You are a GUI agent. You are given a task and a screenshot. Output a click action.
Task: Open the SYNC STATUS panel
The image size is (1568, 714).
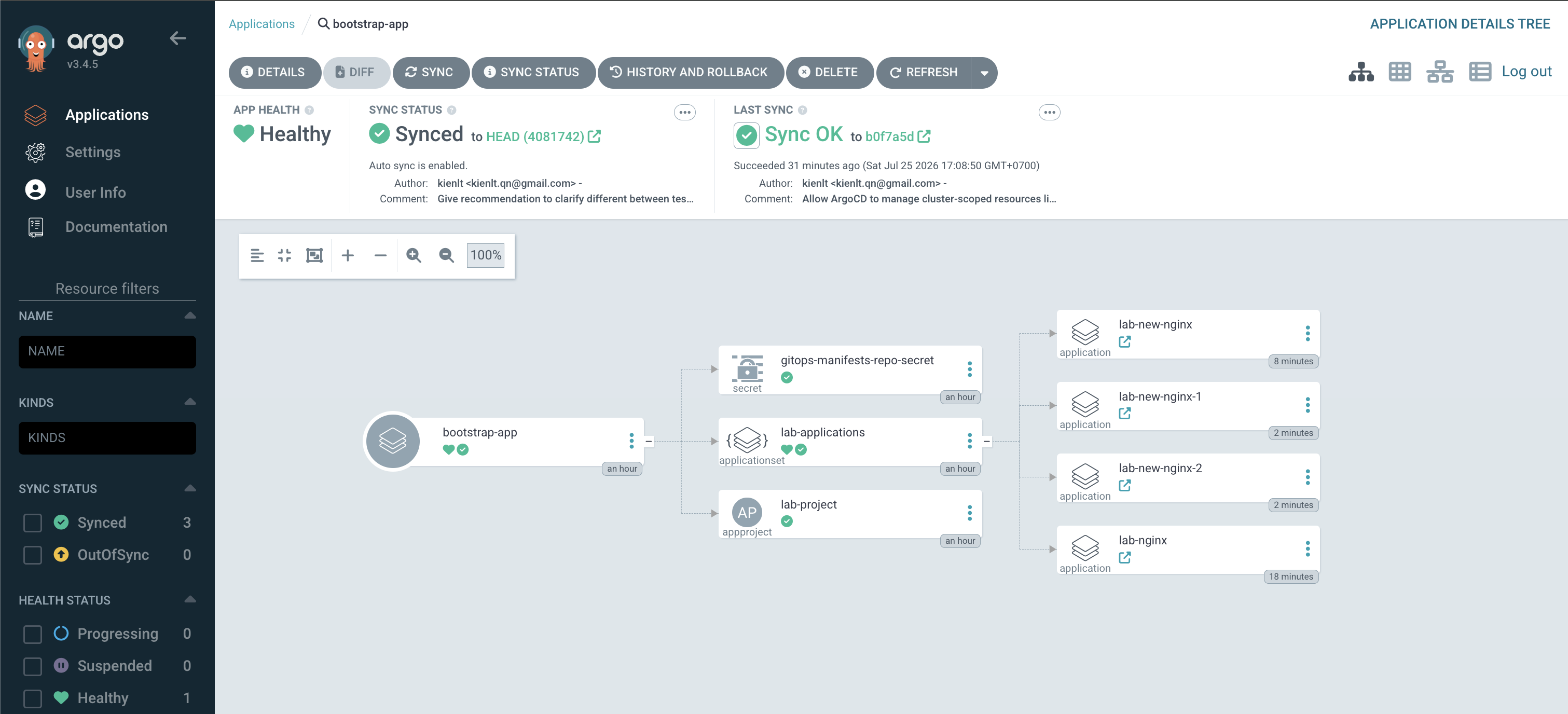pos(532,72)
